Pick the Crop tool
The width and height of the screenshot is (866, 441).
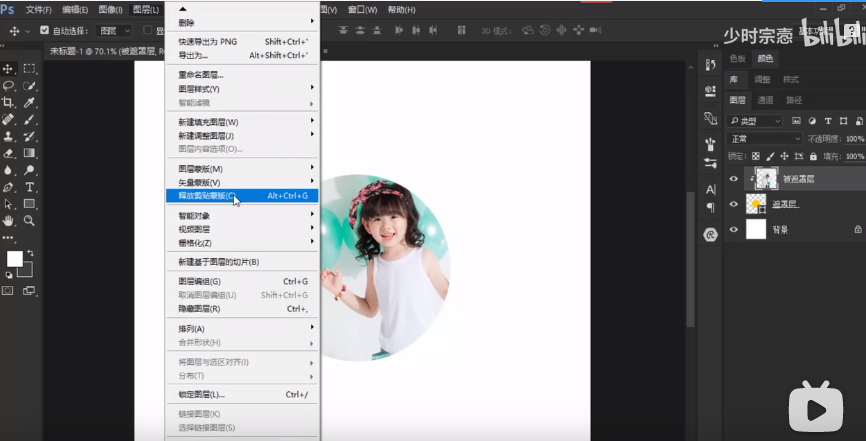click(x=9, y=103)
